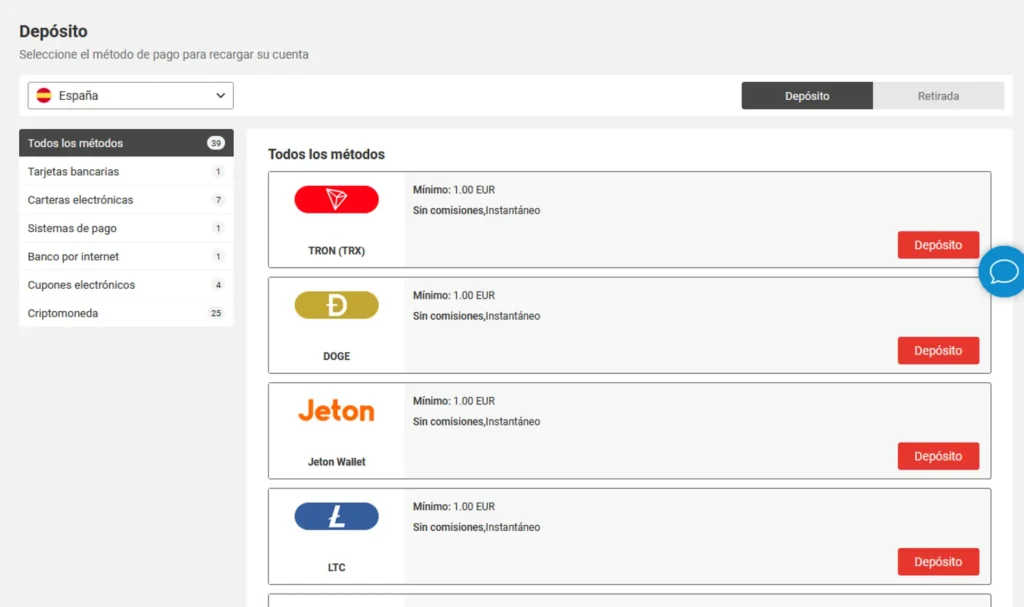1024x607 pixels.
Task: Click 'Sin comisiones,Instantáneo' in LTC card
Action: (x=476, y=527)
